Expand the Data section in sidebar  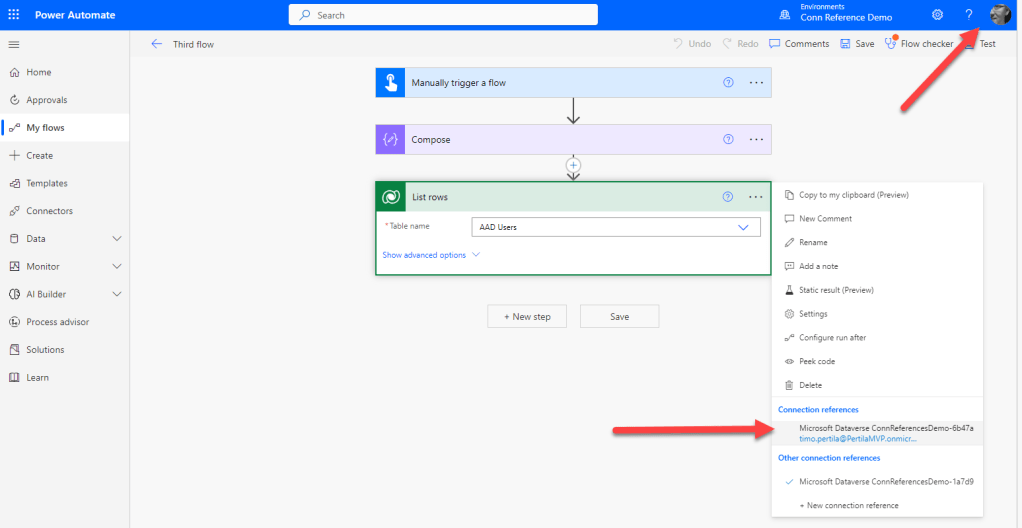click(x=117, y=239)
